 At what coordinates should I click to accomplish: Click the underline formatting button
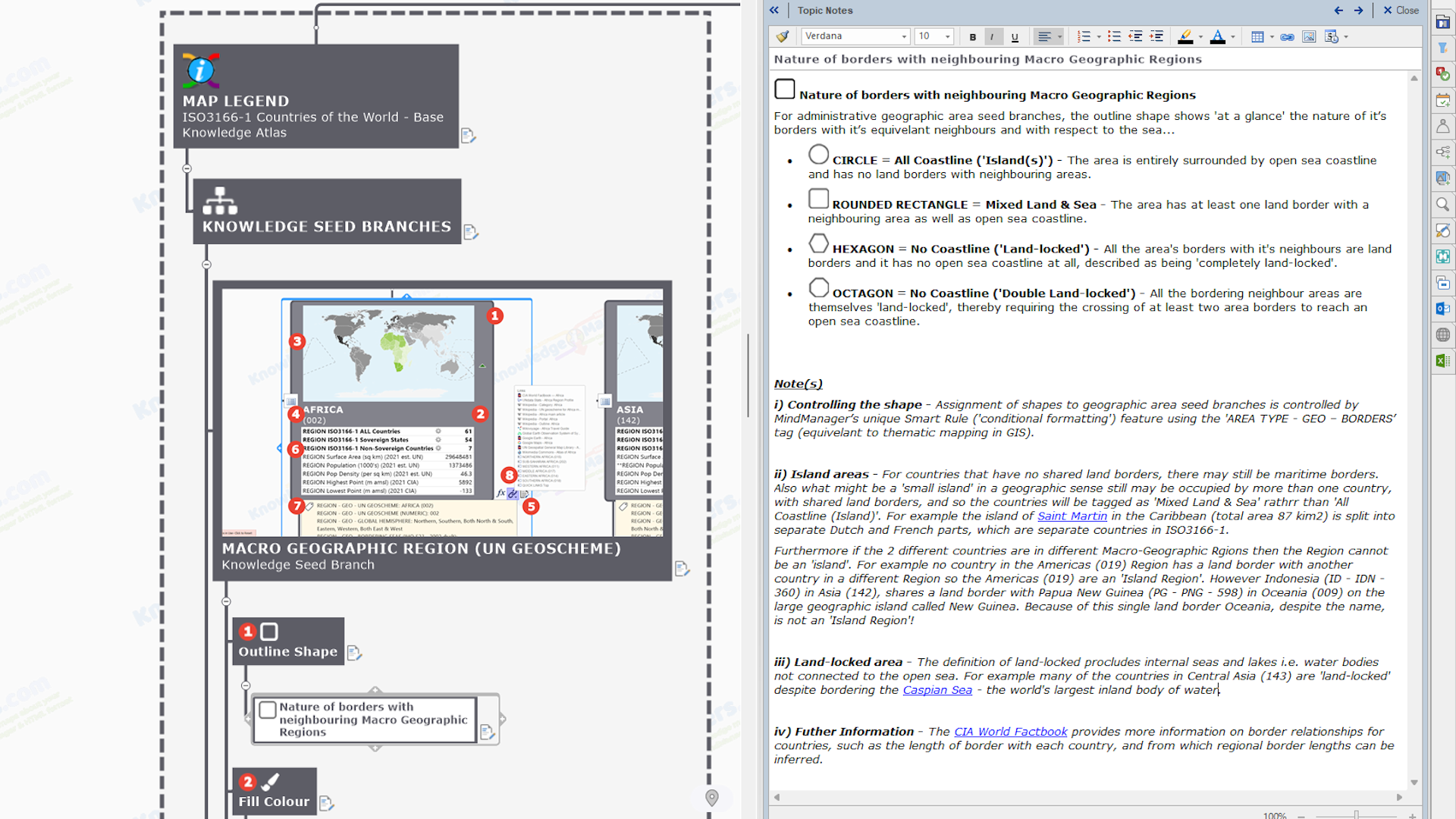[1015, 36]
